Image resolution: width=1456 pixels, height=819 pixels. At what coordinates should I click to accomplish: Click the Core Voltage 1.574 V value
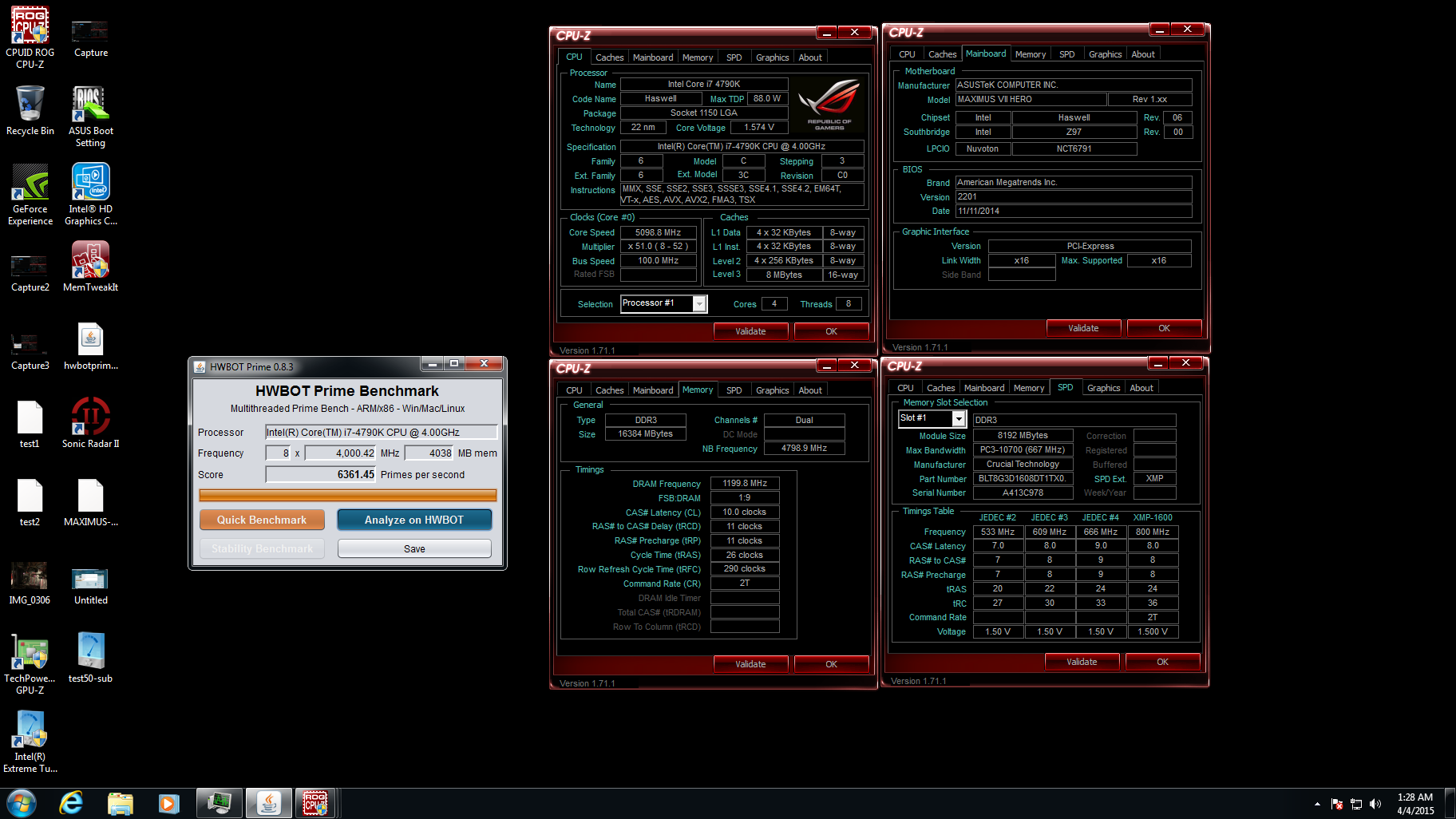tap(759, 127)
